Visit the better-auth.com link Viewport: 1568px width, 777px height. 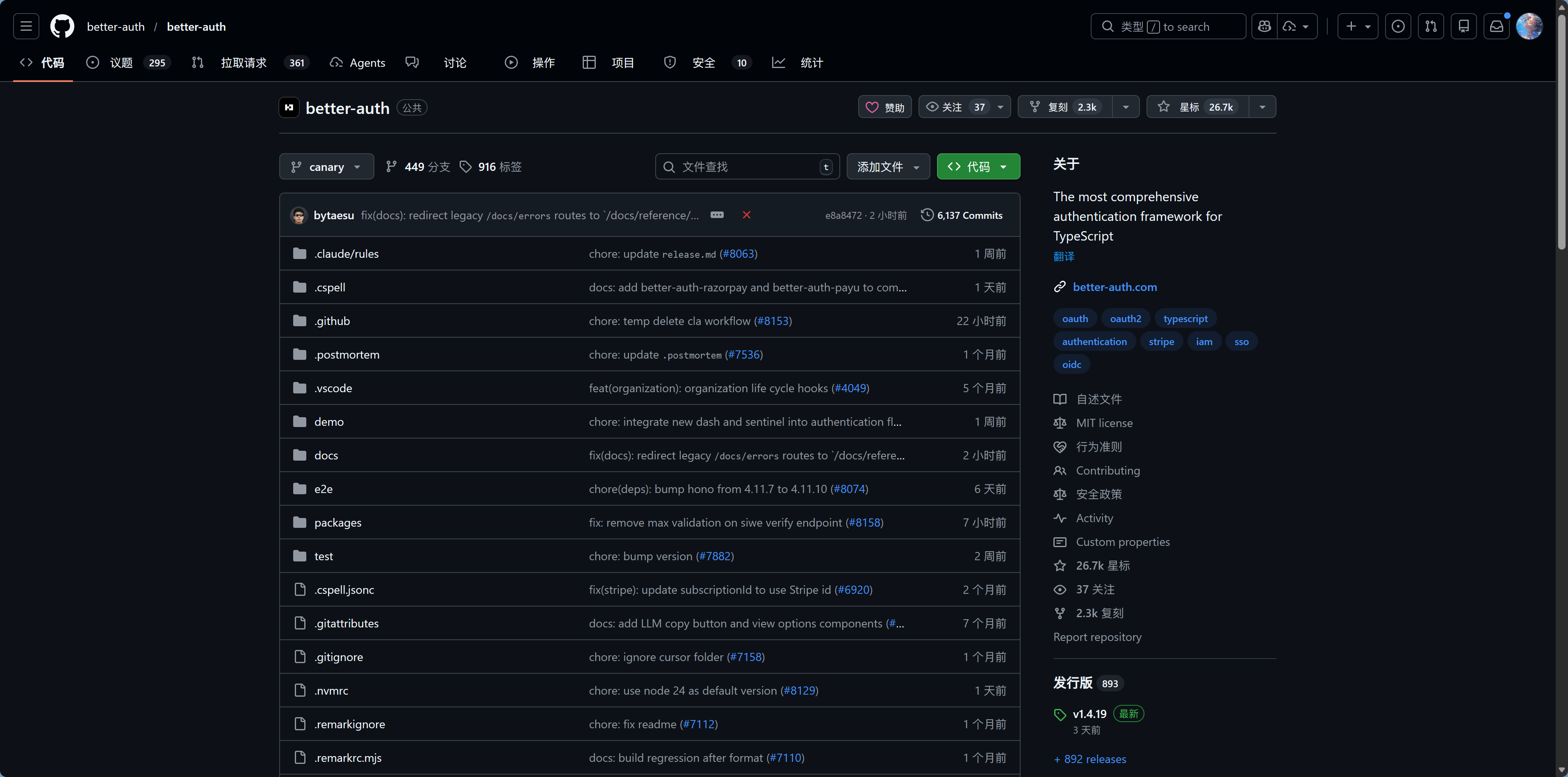click(x=1114, y=286)
